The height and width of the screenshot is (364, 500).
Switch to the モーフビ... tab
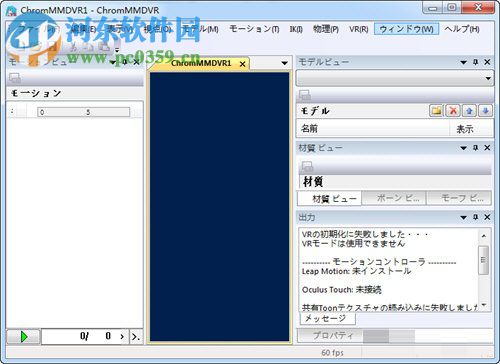pos(459,198)
